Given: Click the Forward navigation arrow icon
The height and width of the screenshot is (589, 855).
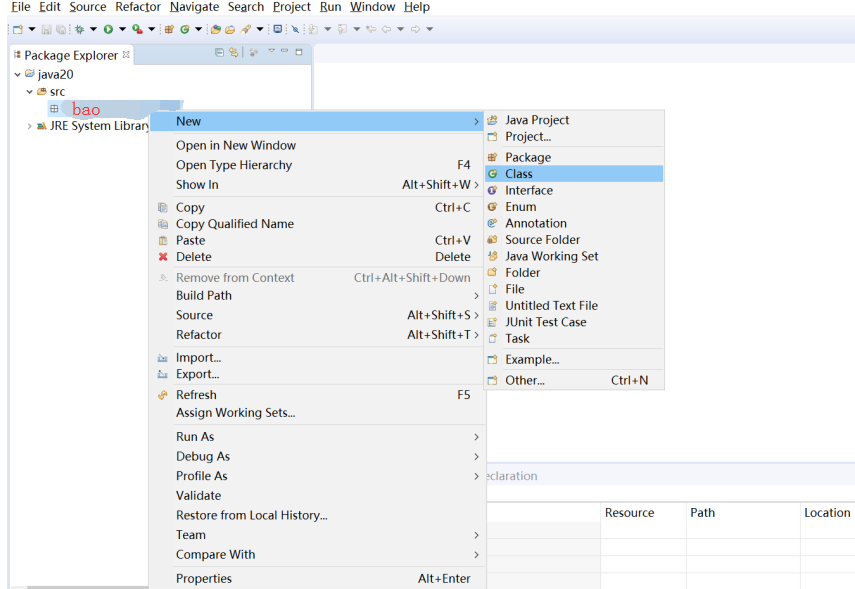Looking at the screenshot, I should point(416,29).
